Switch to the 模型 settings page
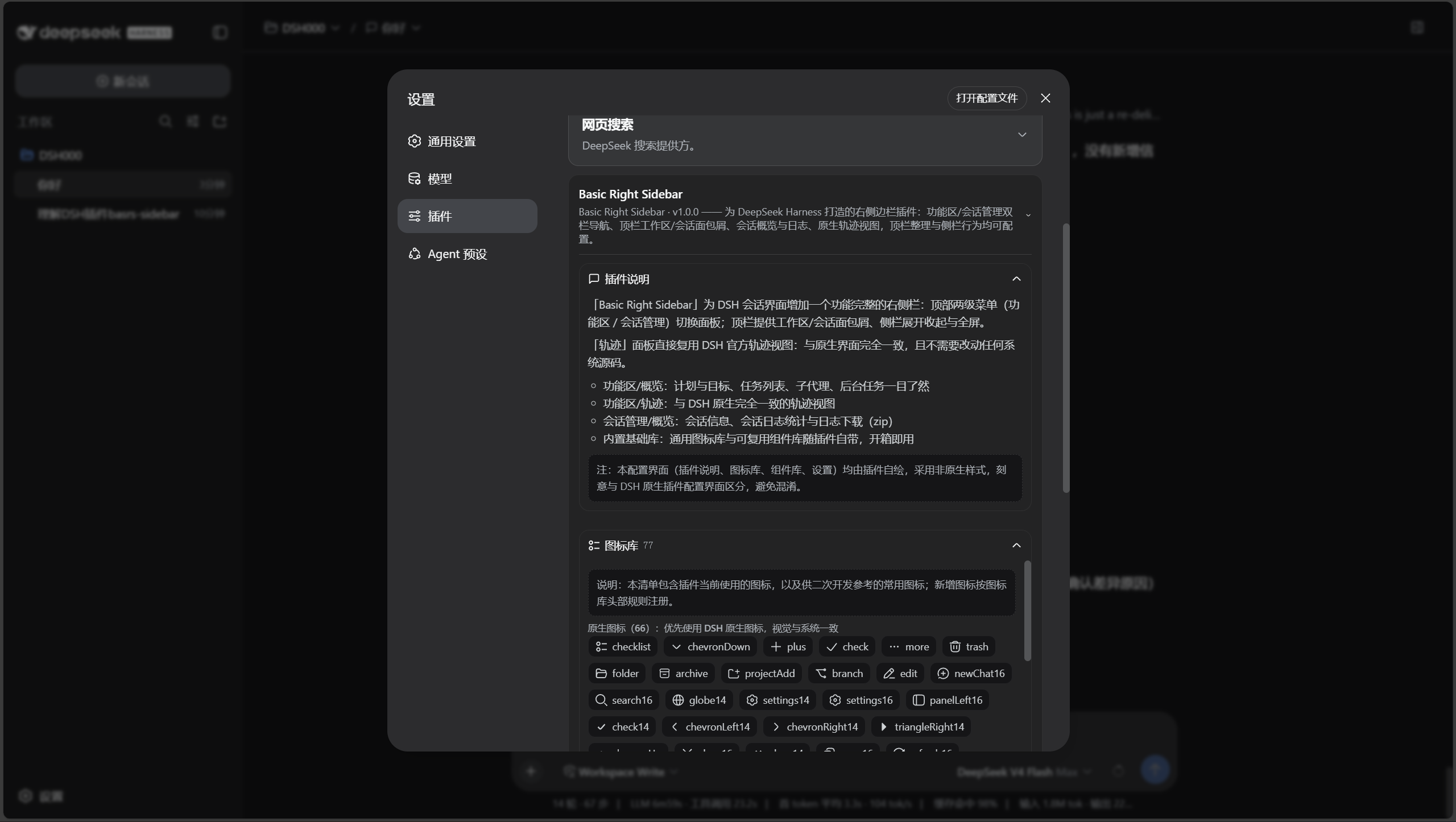 467,178
